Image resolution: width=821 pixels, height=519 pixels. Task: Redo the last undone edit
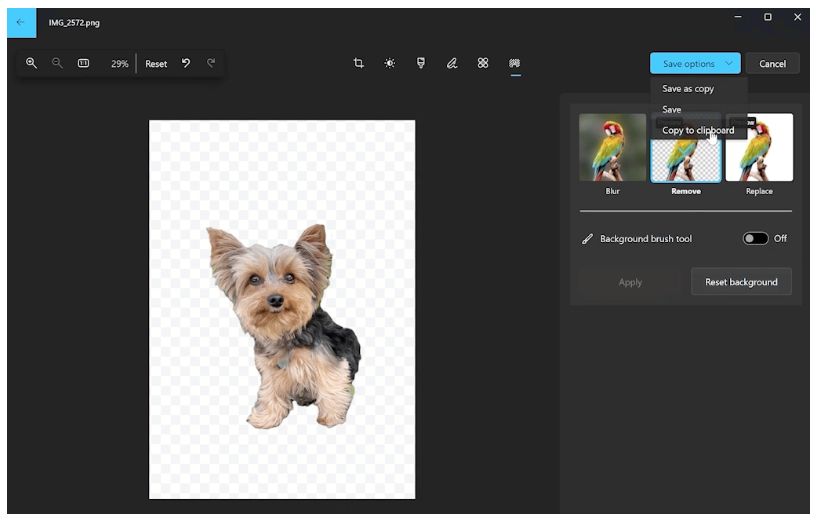[211, 63]
